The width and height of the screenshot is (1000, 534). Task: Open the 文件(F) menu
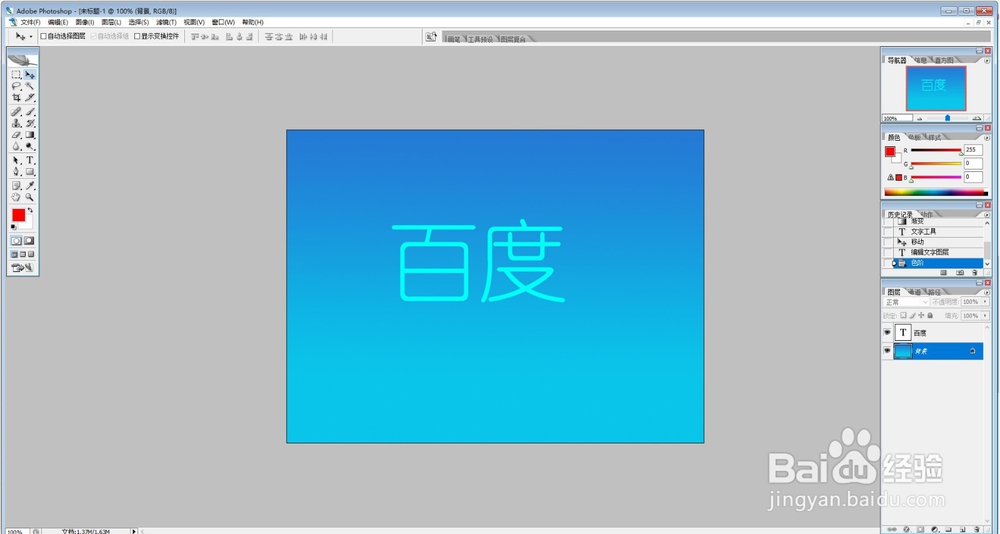30,22
